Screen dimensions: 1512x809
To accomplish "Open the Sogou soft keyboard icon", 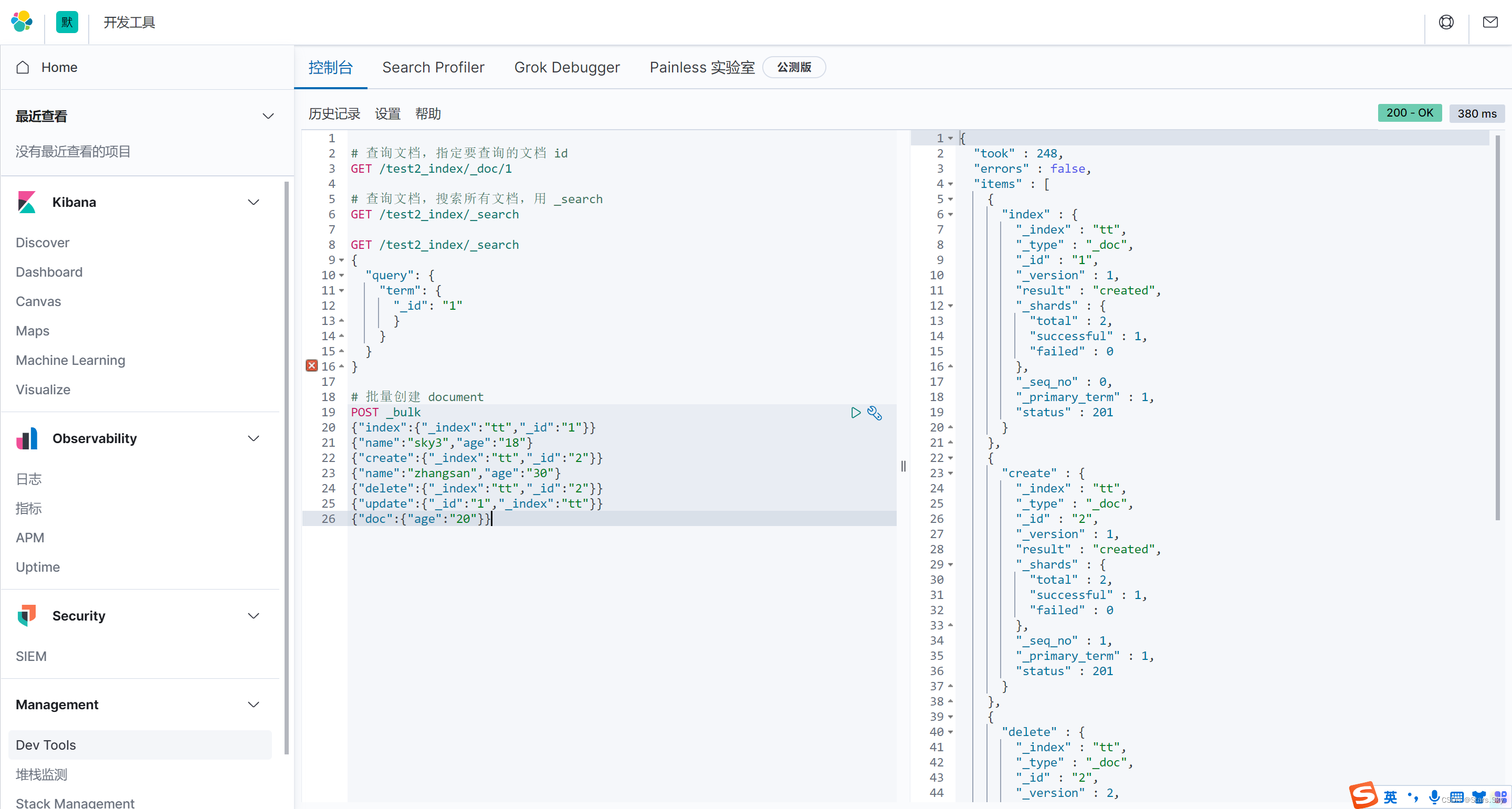I will coord(1456,797).
